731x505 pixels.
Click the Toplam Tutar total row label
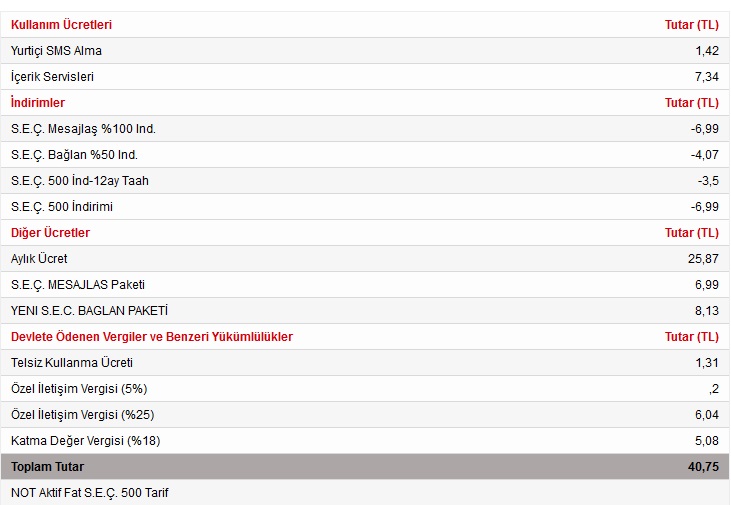tap(48, 466)
